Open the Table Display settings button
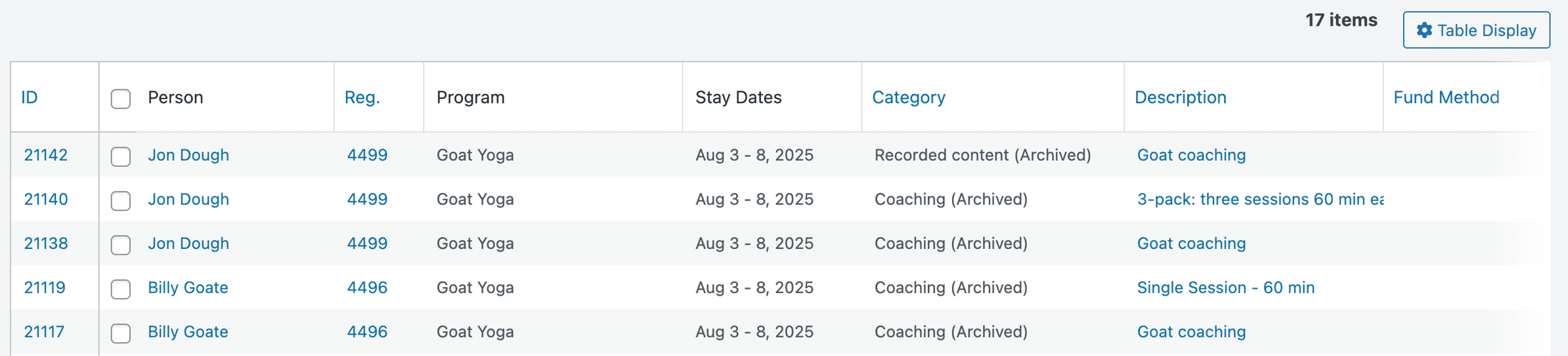This screenshot has width=1568, height=356. [x=1476, y=30]
